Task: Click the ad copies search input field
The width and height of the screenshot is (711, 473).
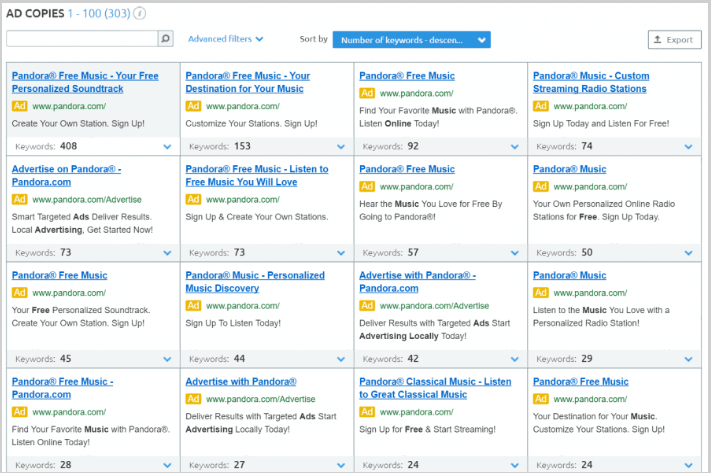Action: [x=82, y=39]
